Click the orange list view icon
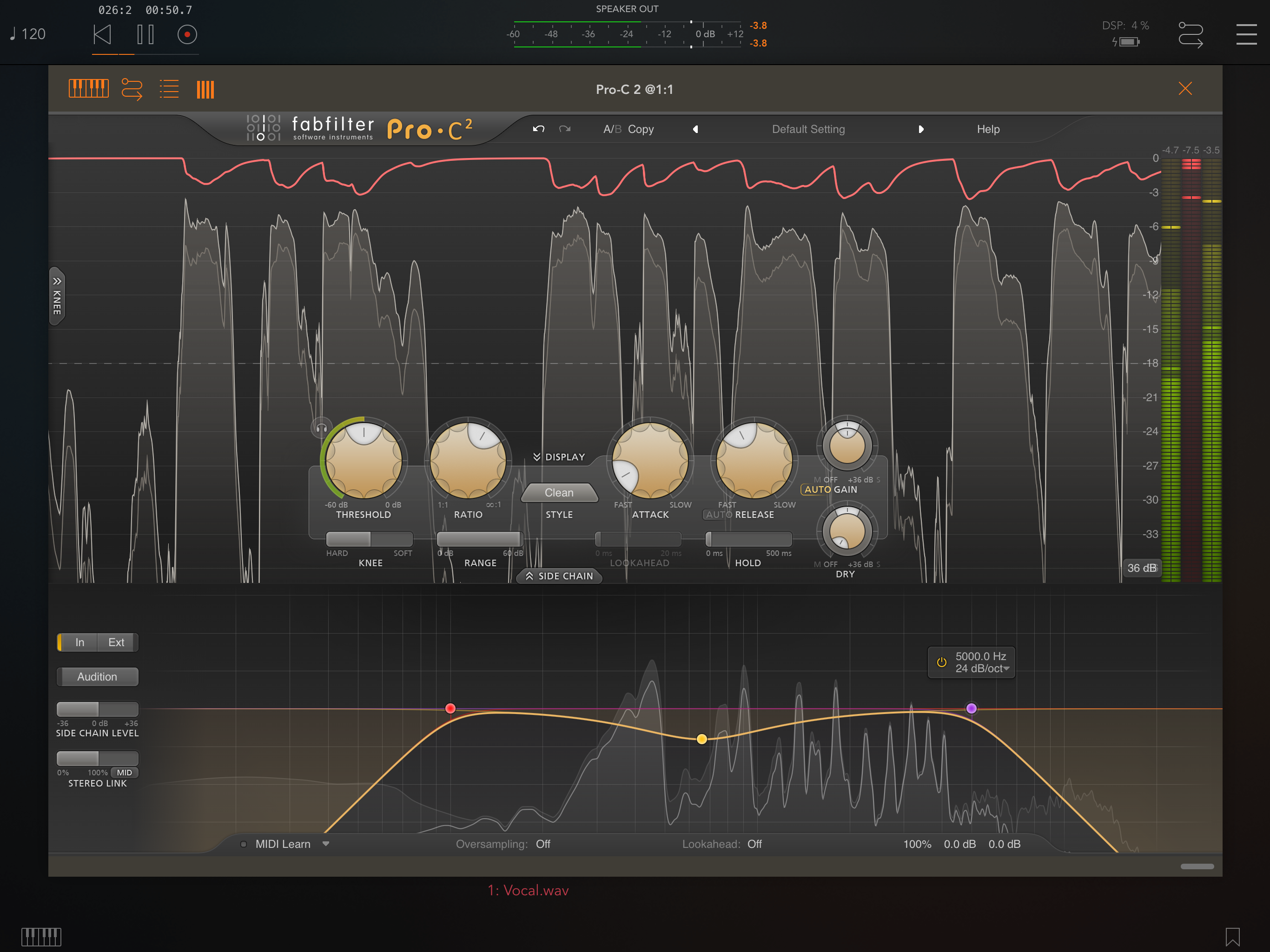Screen dimensions: 1270x952 pyautogui.click(x=169, y=89)
